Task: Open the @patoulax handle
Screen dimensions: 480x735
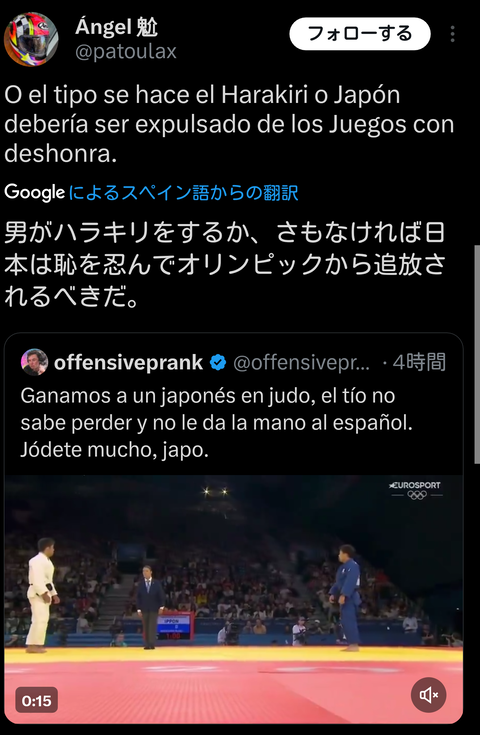Action: point(126,52)
